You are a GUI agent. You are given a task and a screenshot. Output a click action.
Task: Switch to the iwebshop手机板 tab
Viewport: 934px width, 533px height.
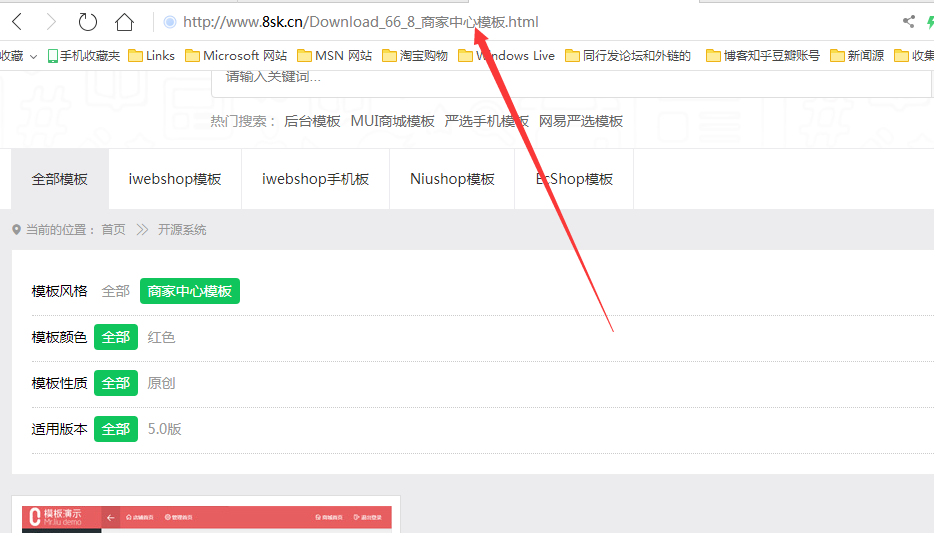[316, 179]
